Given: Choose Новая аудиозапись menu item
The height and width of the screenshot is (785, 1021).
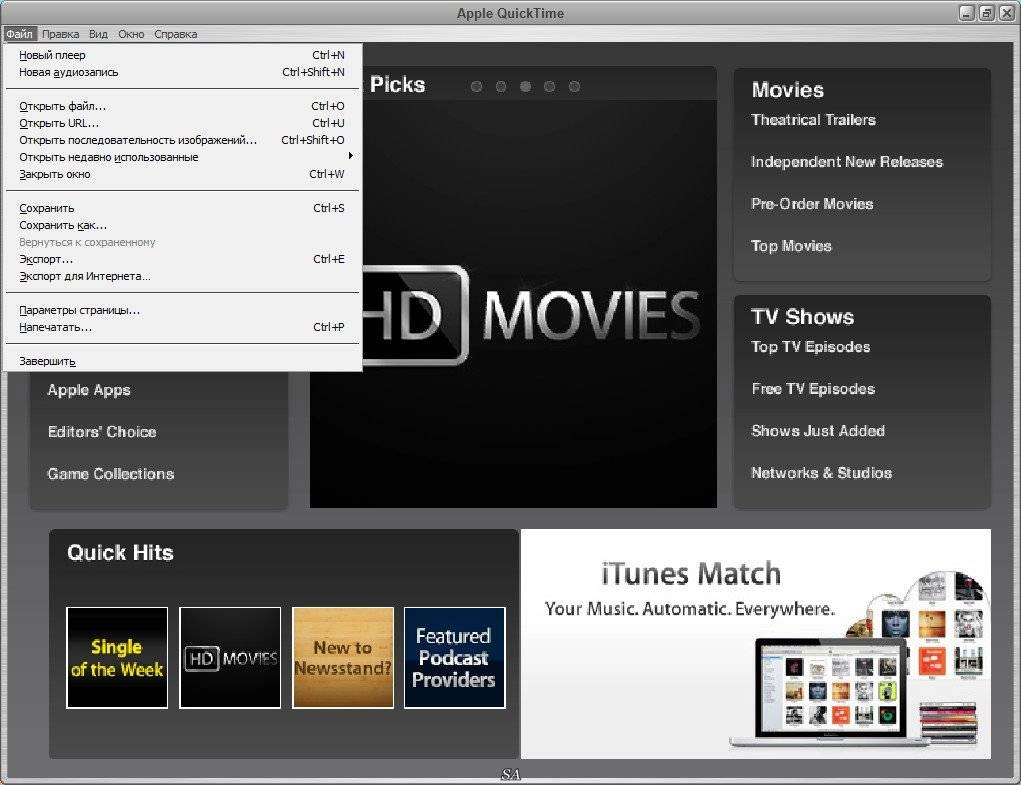Looking at the screenshot, I should click(182, 72).
